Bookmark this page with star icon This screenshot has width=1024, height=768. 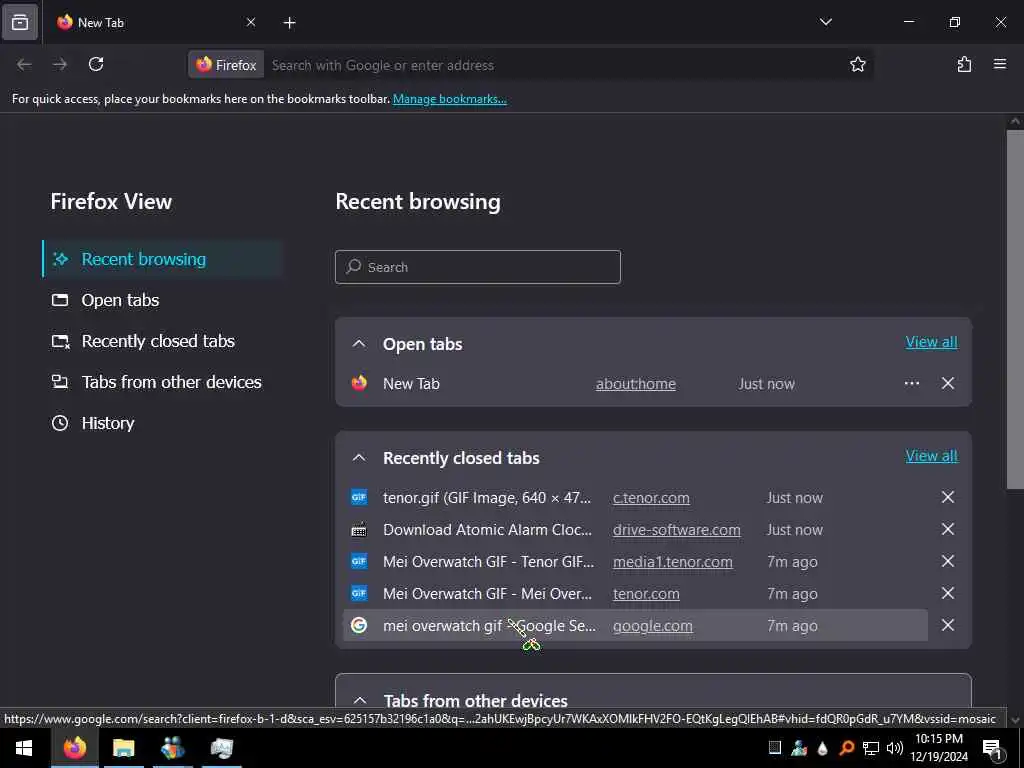(857, 64)
